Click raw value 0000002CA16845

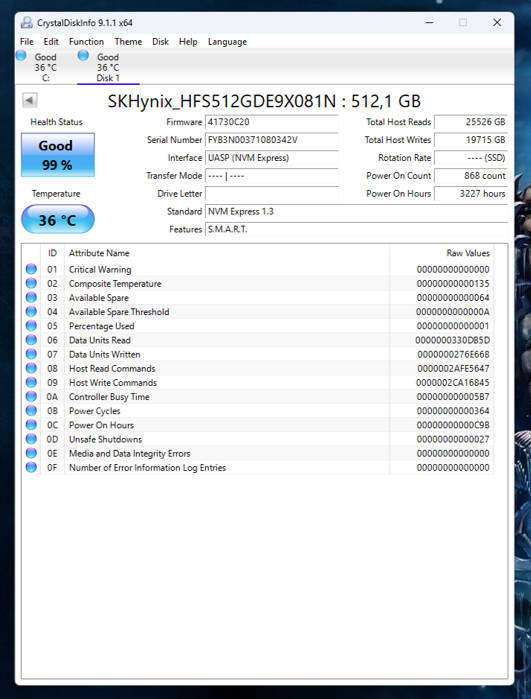point(453,382)
